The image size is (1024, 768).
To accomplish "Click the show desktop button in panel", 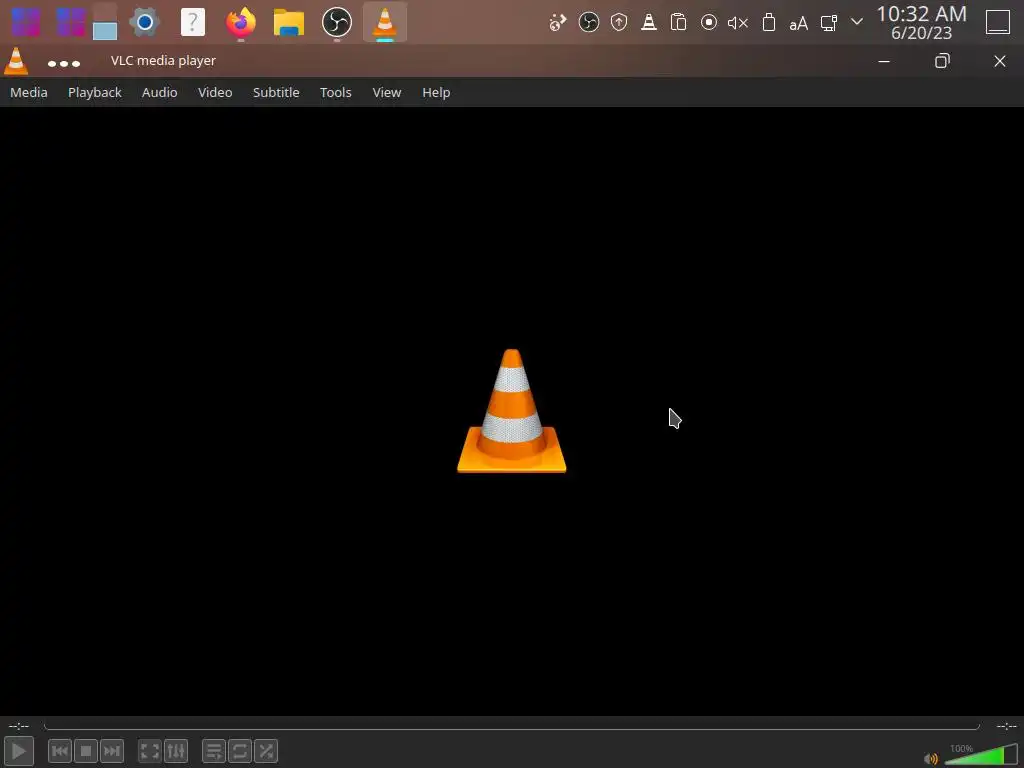I will coord(998,22).
